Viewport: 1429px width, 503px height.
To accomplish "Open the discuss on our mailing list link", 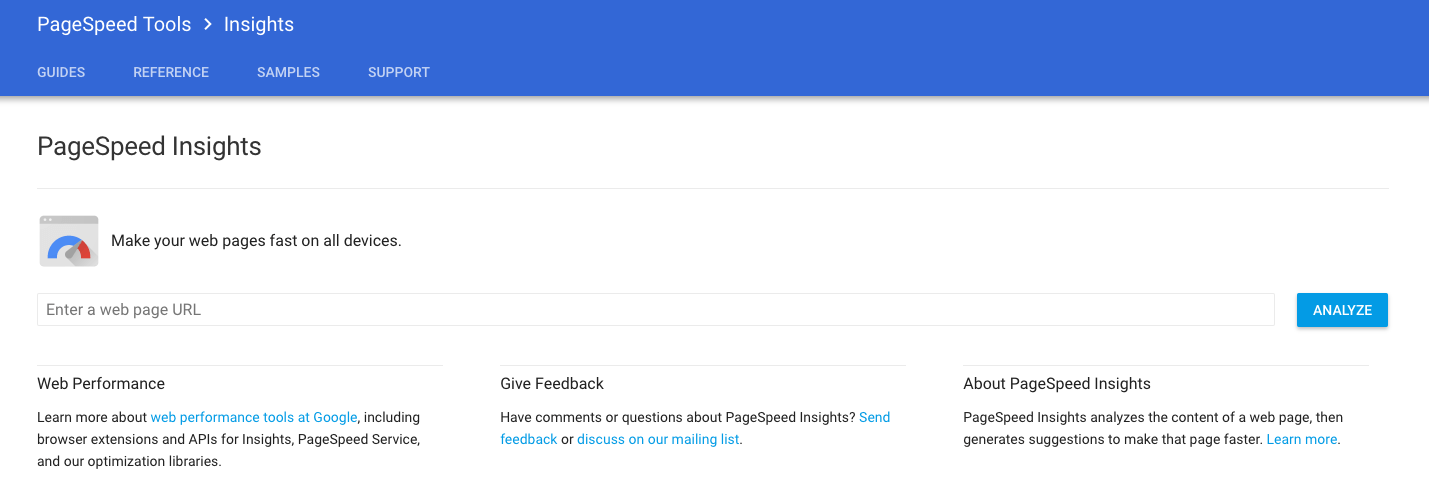I will pyautogui.click(x=659, y=439).
